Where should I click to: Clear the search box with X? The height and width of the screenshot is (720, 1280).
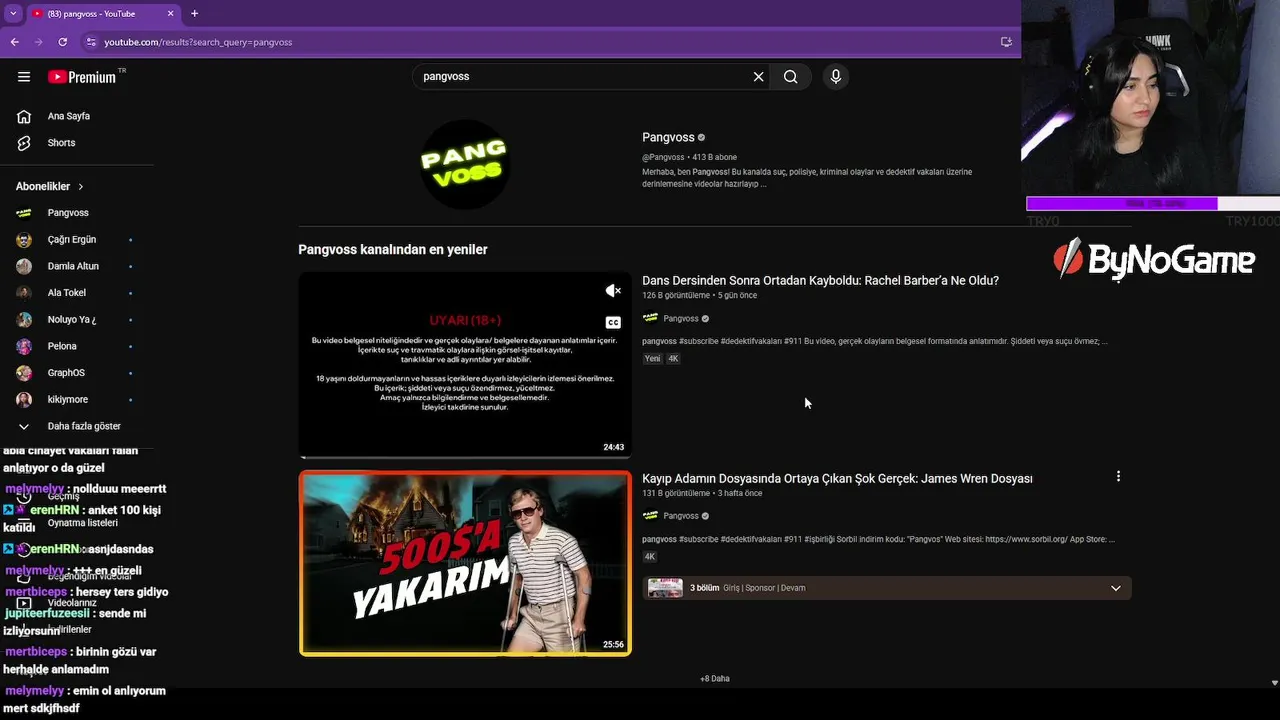[x=758, y=77]
